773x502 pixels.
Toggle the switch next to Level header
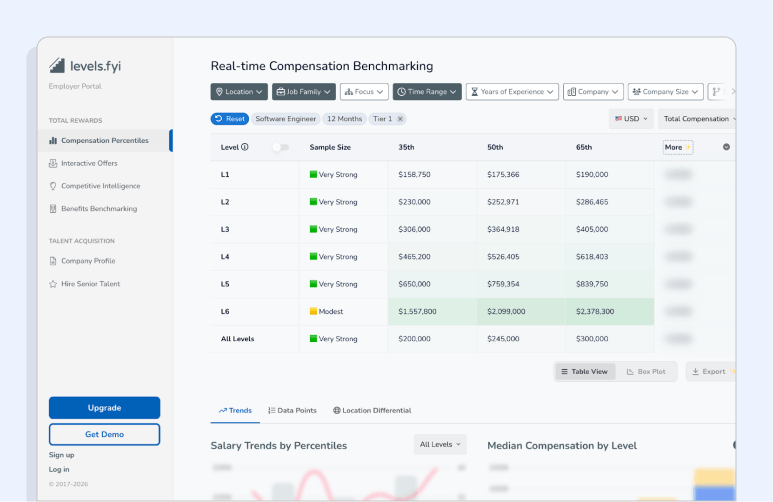click(x=280, y=147)
